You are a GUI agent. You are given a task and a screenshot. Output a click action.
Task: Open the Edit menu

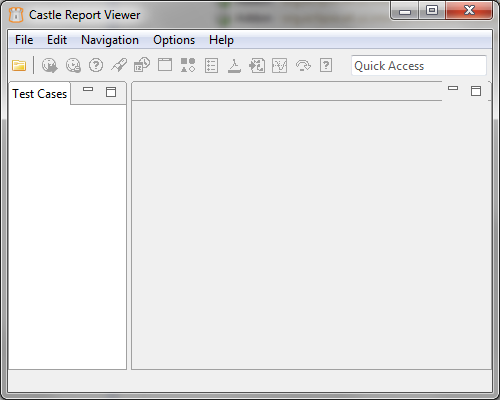[57, 40]
